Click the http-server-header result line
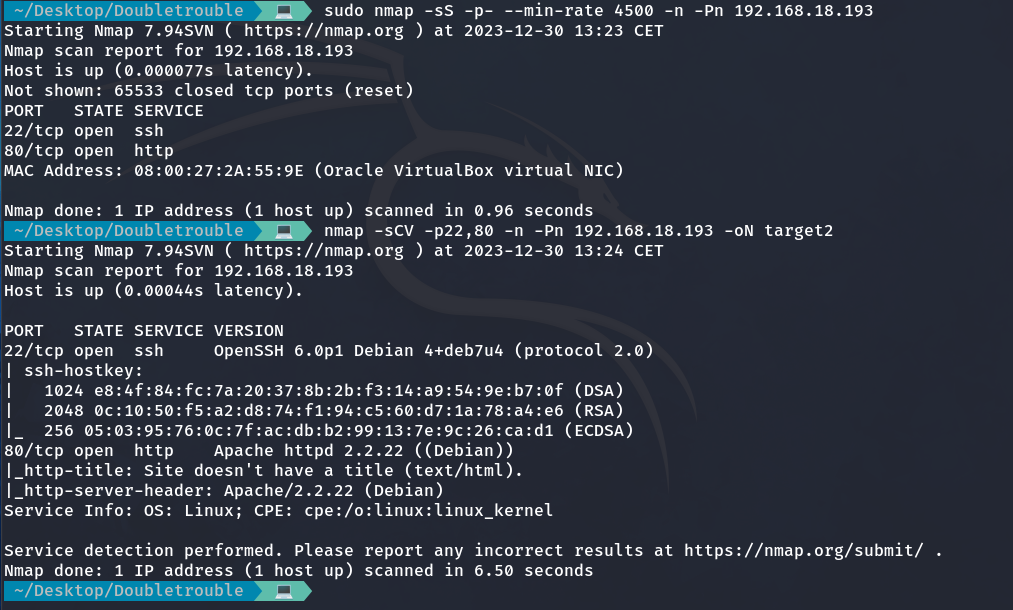 point(224,491)
